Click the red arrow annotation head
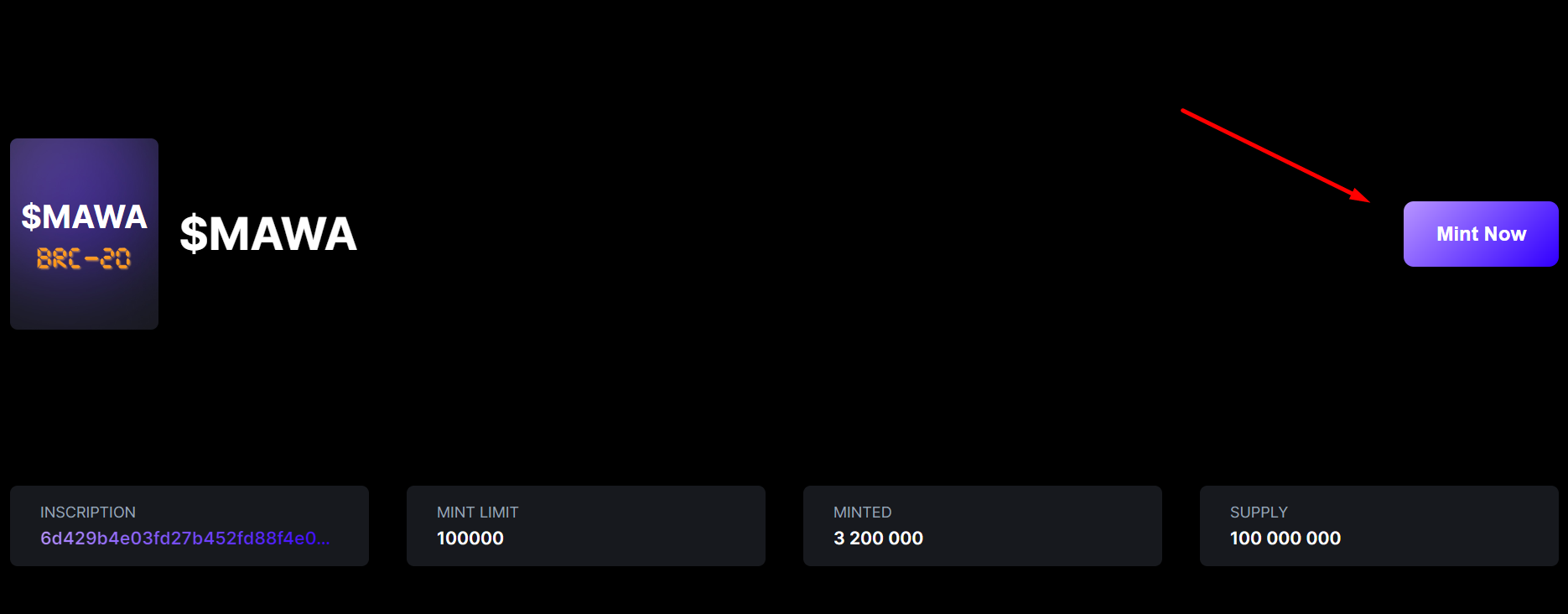Viewport: 1568px width, 614px height. tap(1362, 196)
